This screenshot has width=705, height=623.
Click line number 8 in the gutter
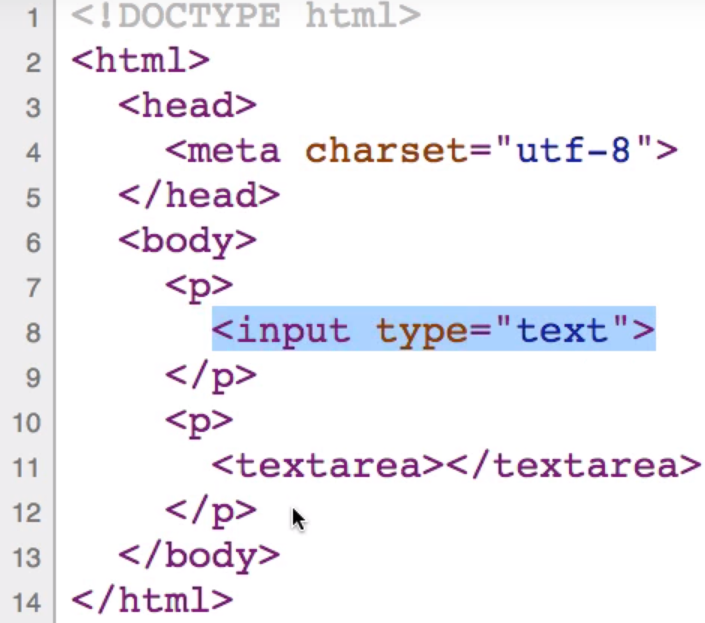[x=33, y=333]
